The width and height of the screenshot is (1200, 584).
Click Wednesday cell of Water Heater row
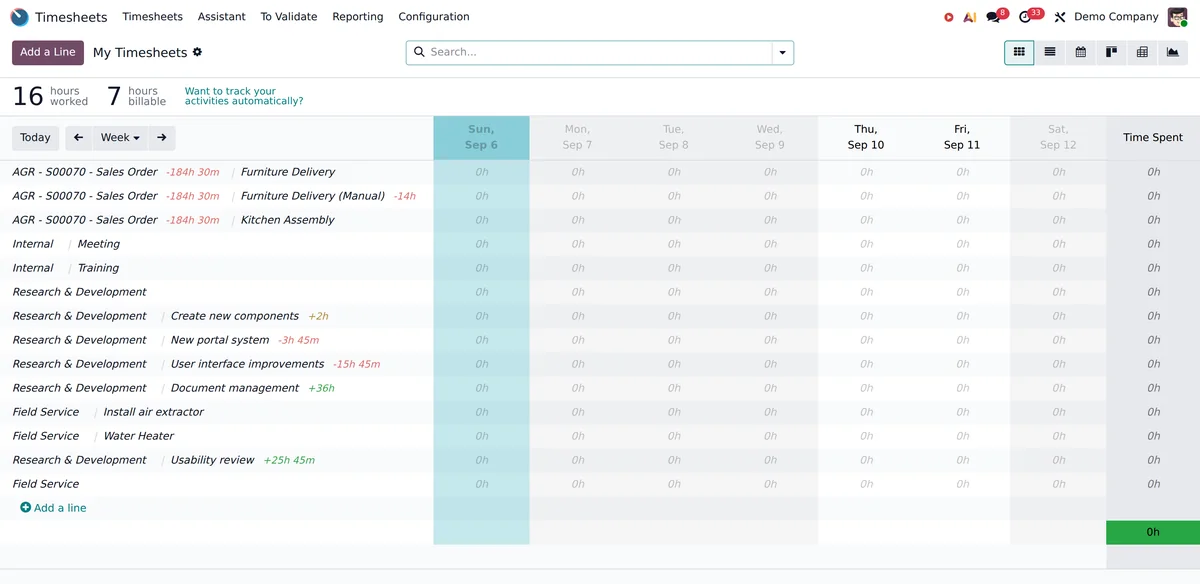[x=770, y=436]
